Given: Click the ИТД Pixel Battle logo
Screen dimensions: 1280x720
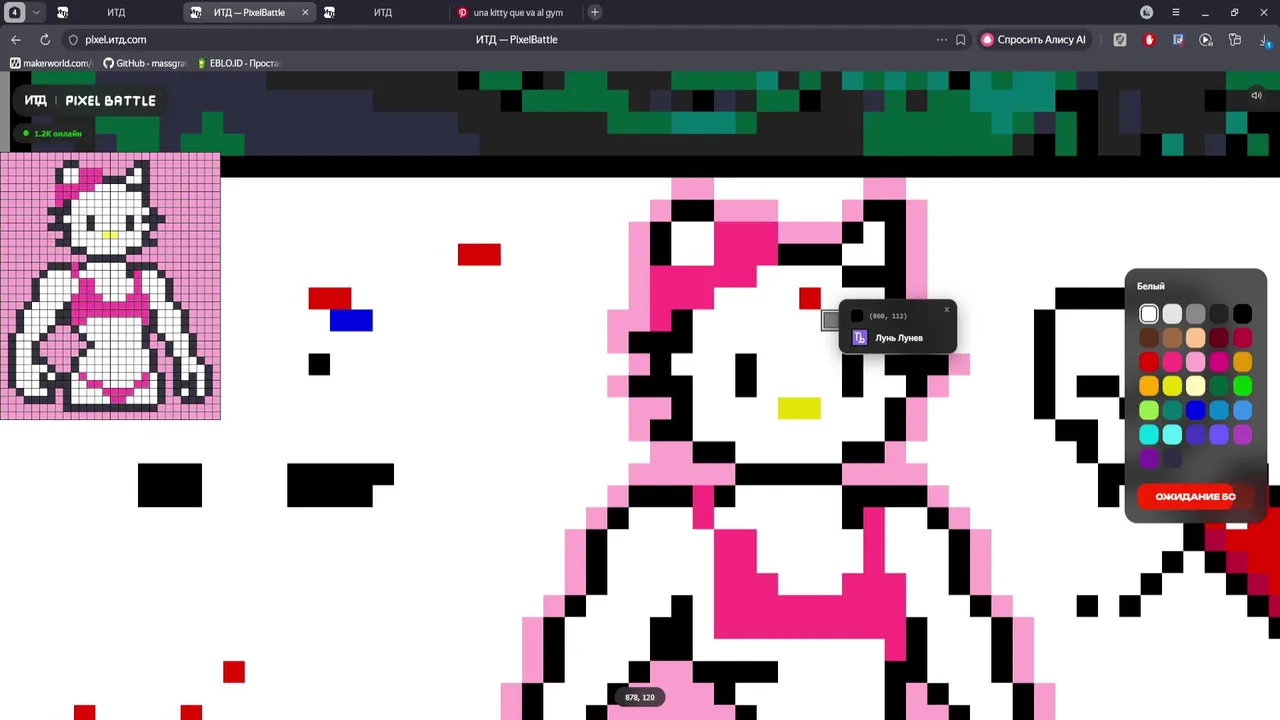Looking at the screenshot, I should (x=90, y=100).
